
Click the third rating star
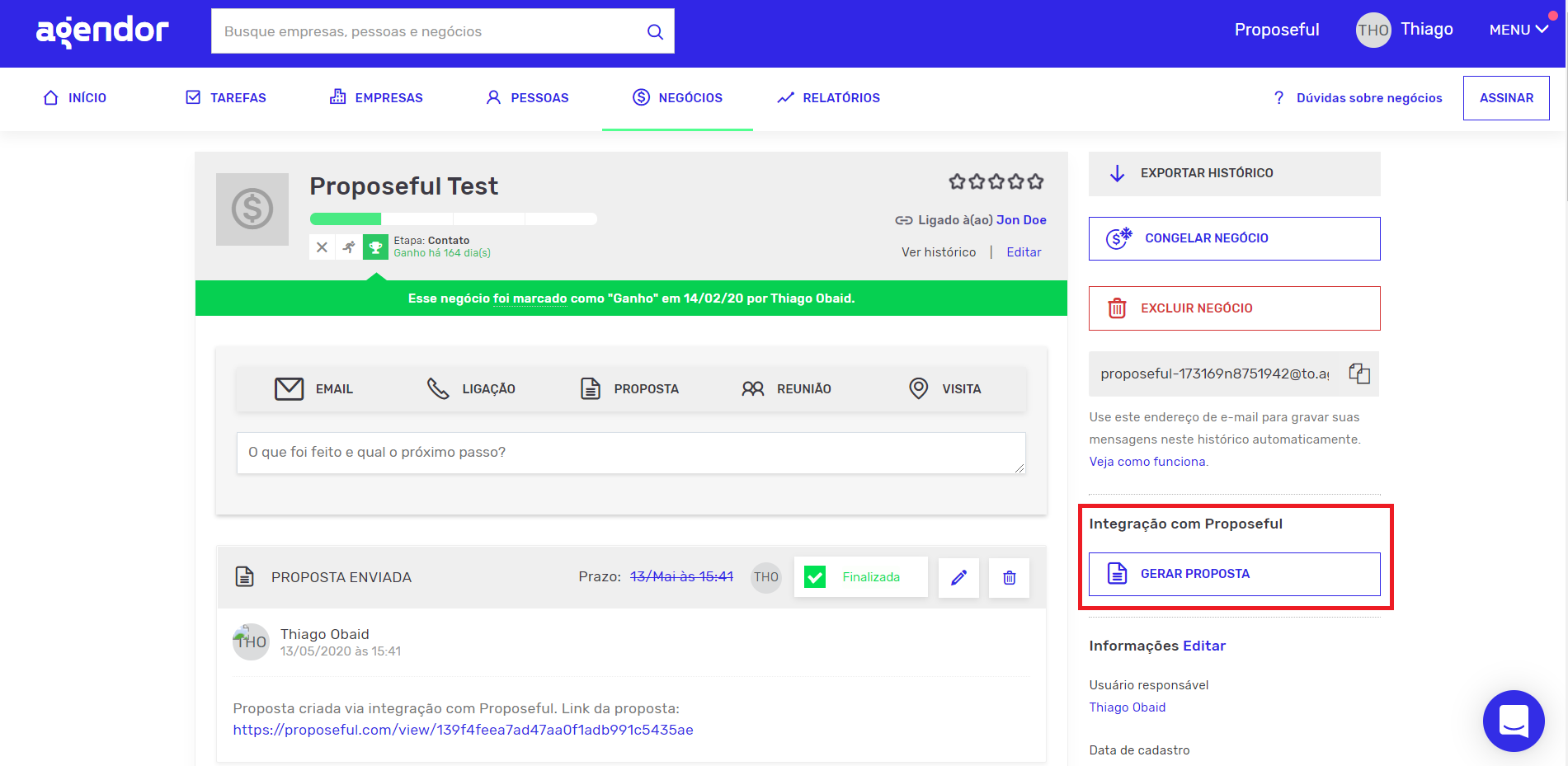[x=996, y=181]
